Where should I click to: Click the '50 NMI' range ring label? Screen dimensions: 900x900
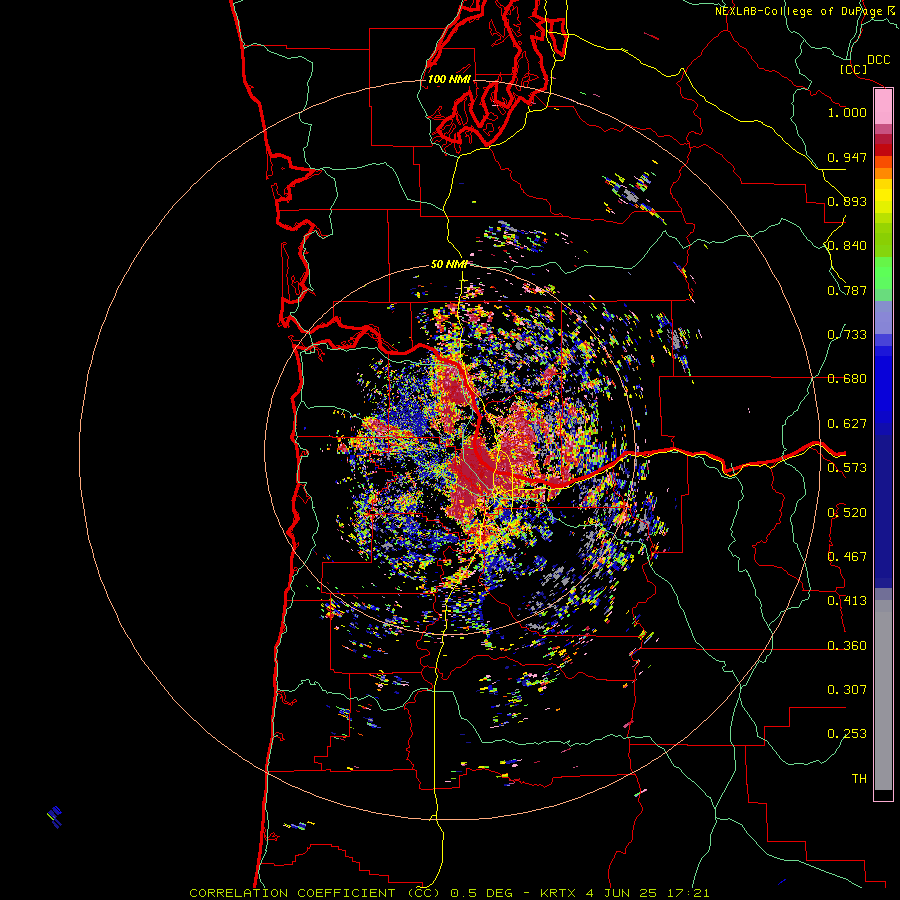tap(449, 264)
